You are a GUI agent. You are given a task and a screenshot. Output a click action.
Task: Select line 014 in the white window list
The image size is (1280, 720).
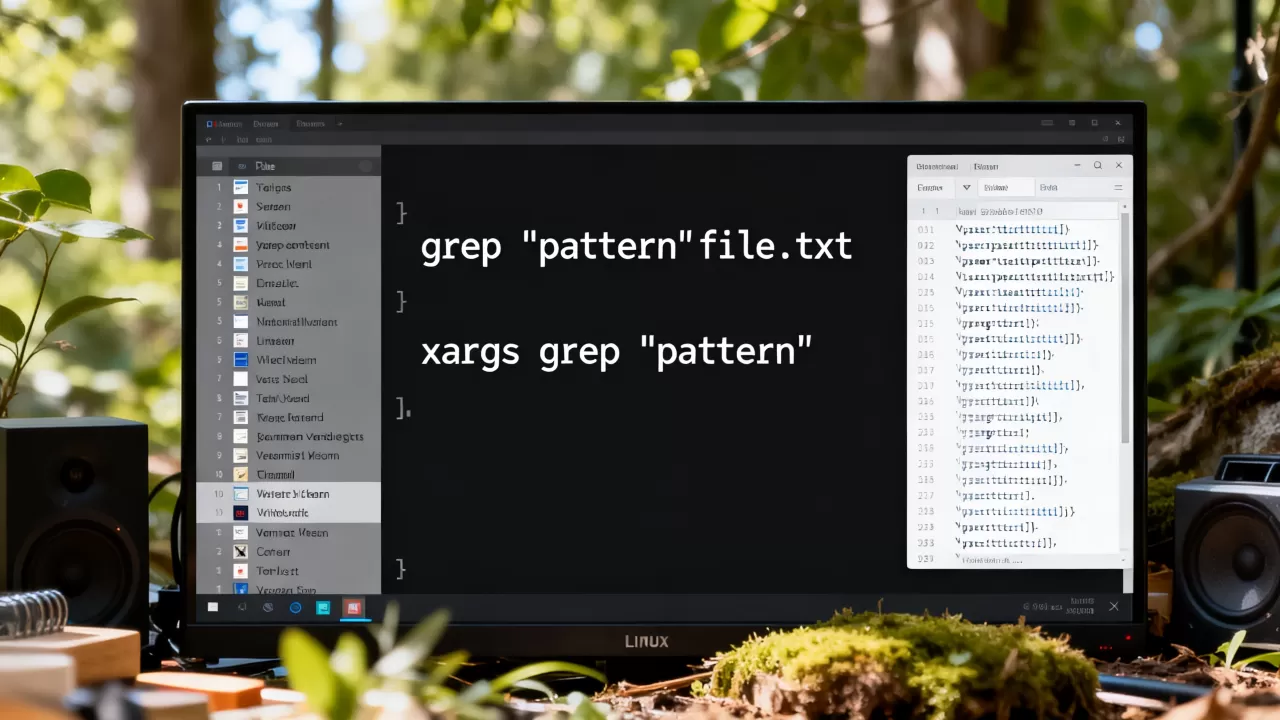pos(1015,276)
